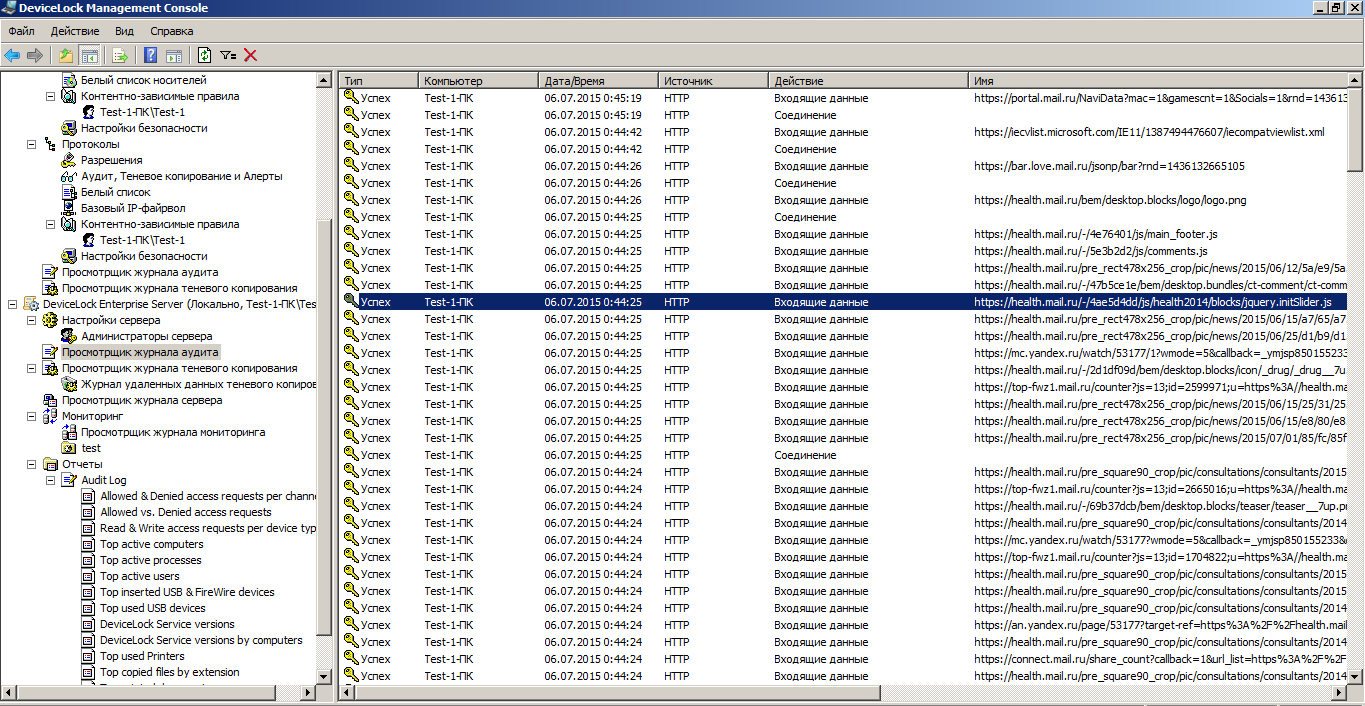The width and height of the screenshot is (1365, 706).
Task: Click the tree pane scroll-up arrow
Action: pyautogui.click(x=324, y=79)
